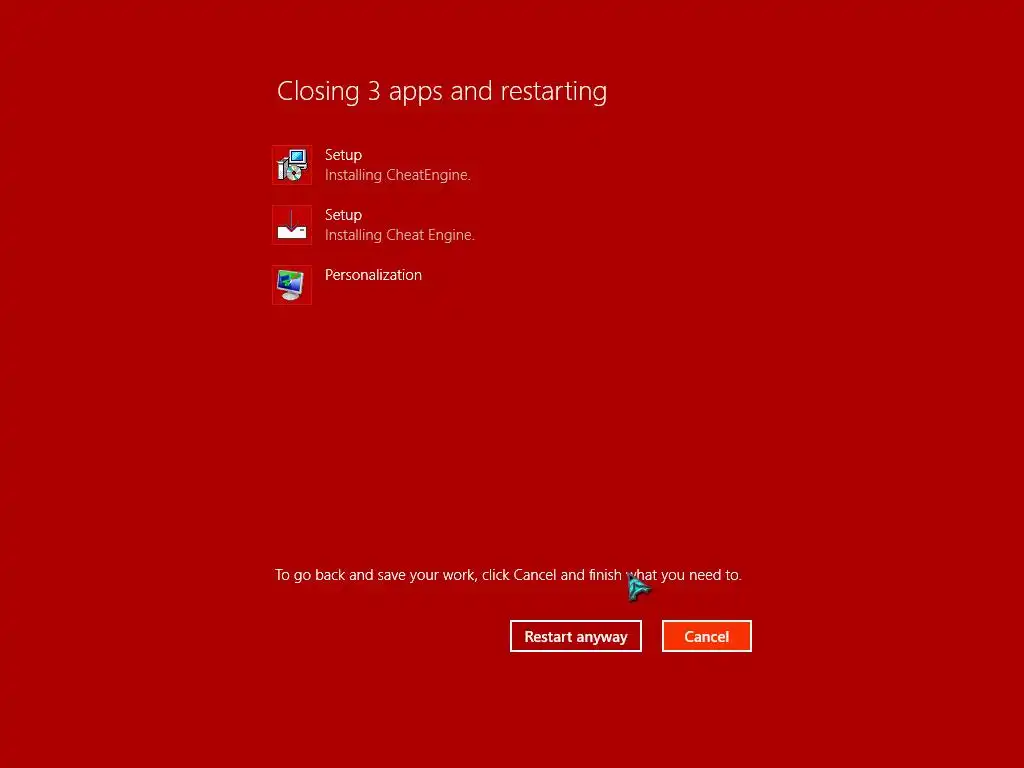Click the 'To go back and save your work' message
The image size is (1024, 768).
(x=508, y=575)
